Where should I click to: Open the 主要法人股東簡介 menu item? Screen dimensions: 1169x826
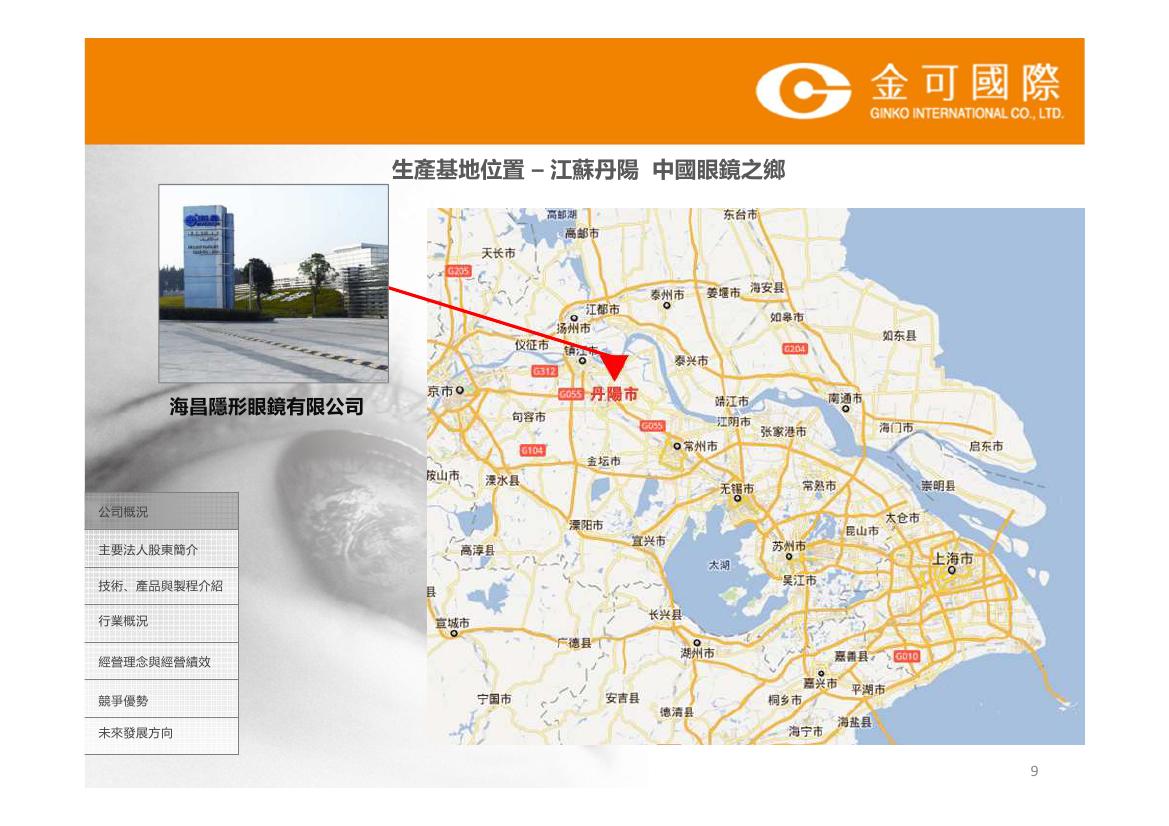click(x=162, y=549)
